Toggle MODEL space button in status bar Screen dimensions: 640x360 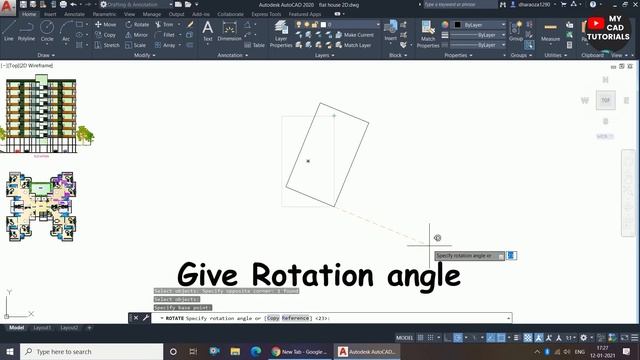pos(404,338)
